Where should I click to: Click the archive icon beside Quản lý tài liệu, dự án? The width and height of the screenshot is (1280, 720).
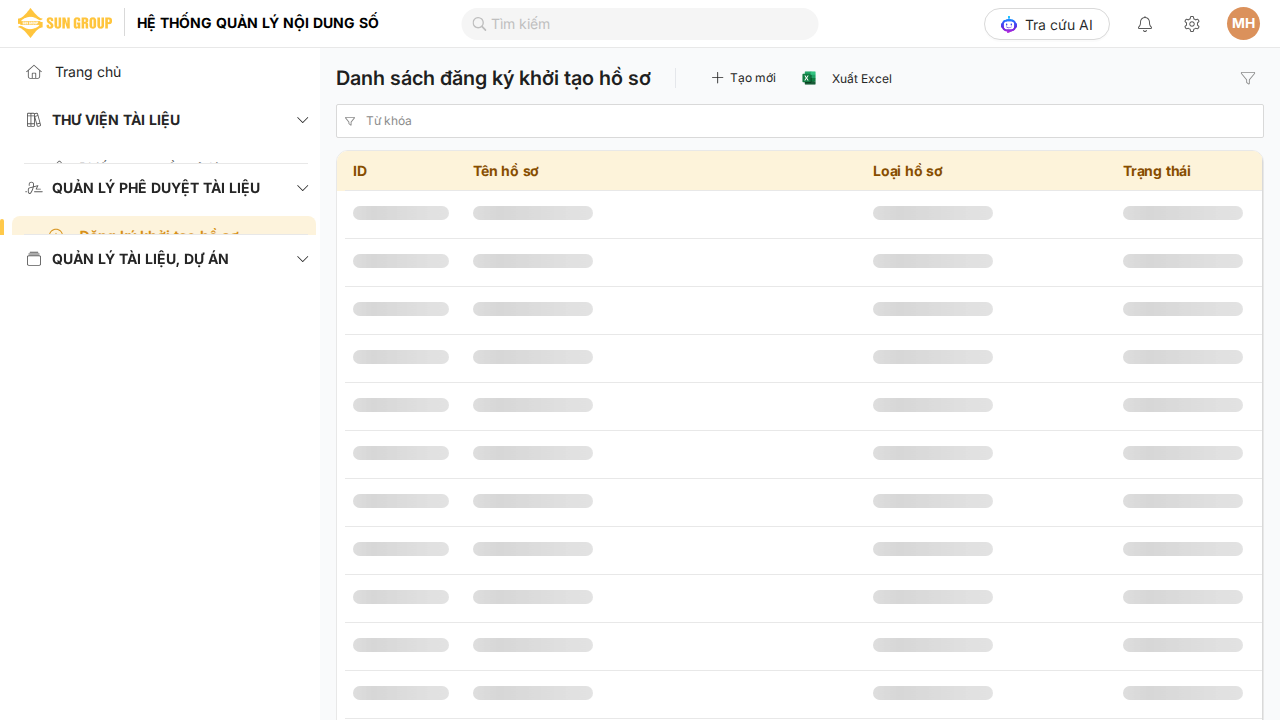click(34, 259)
